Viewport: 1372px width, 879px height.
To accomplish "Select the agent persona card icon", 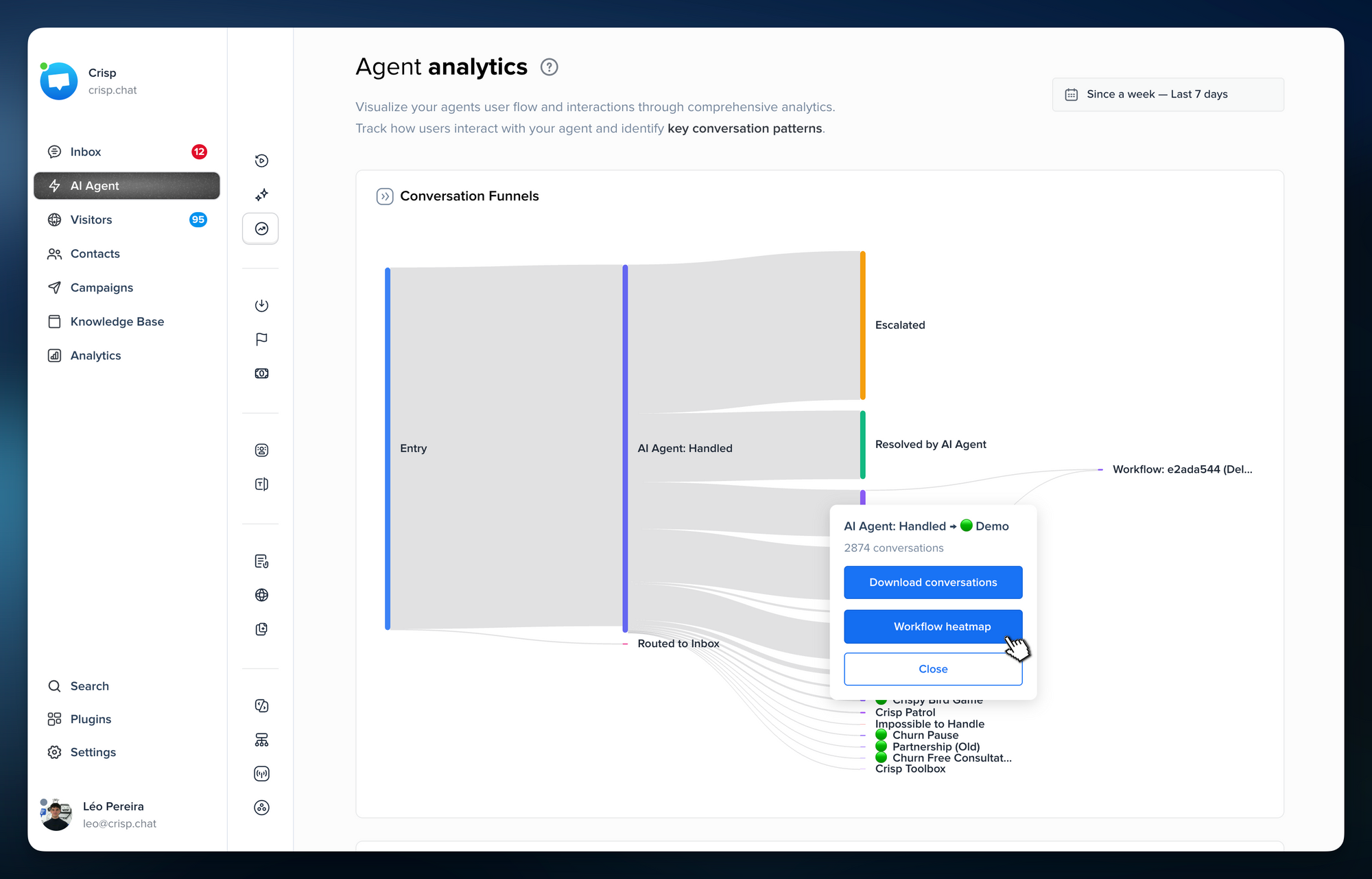I will [x=261, y=449].
